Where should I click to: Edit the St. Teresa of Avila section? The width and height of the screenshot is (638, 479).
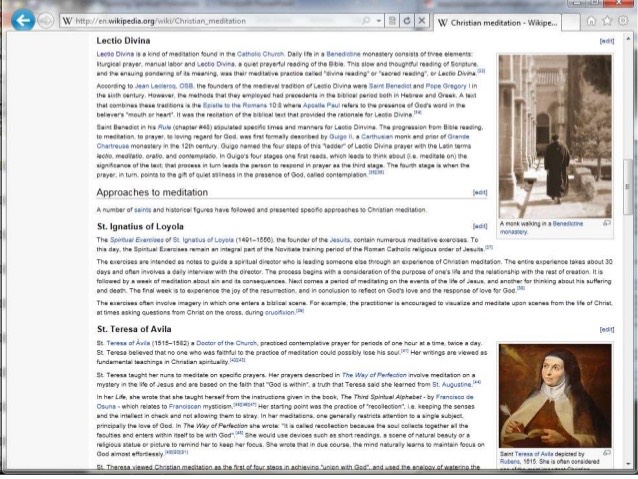(607, 330)
